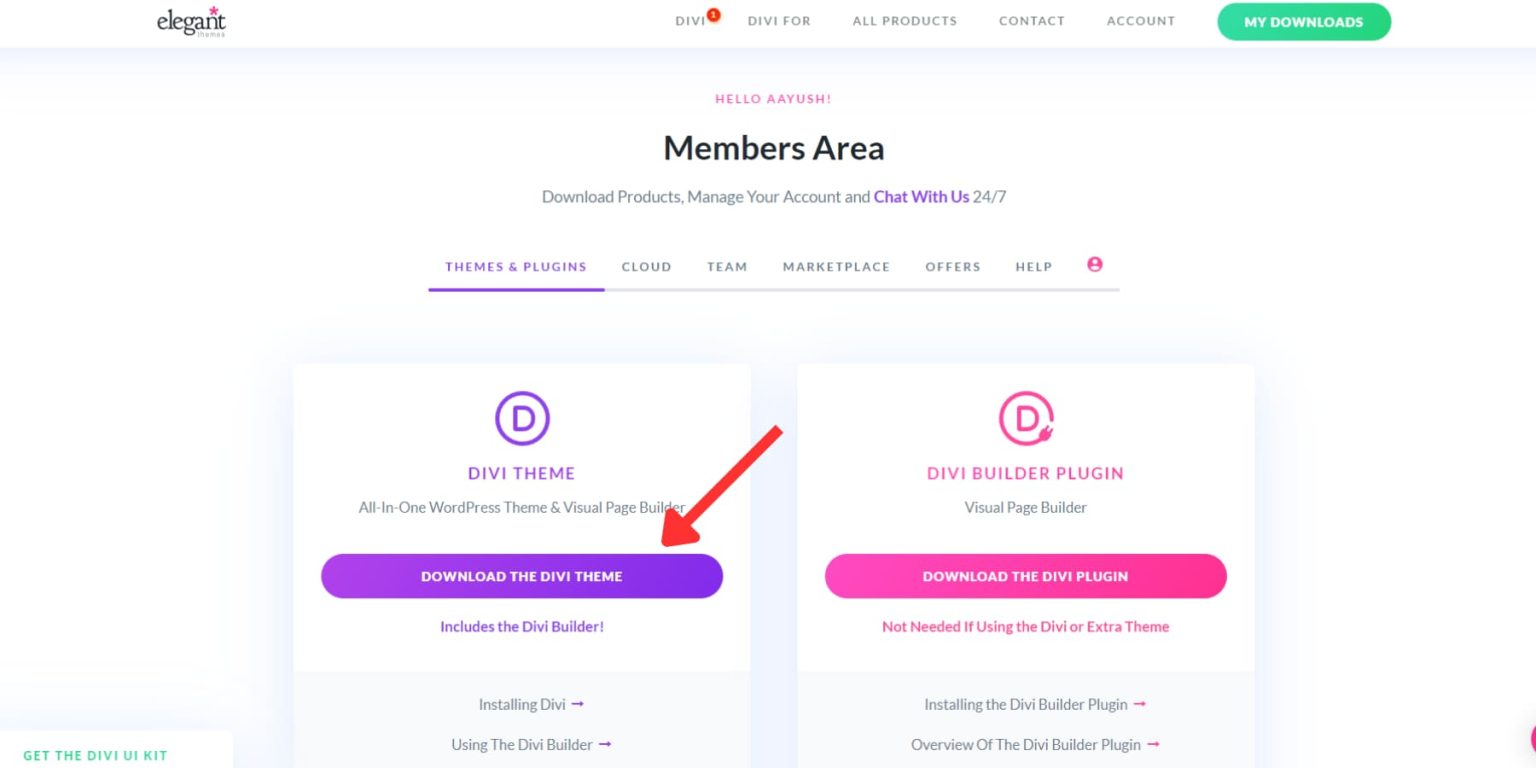Open the ACCOUNT menu item
Image resolution: width=1536 pixels, height=768 pixels.
coord(1140,20)
